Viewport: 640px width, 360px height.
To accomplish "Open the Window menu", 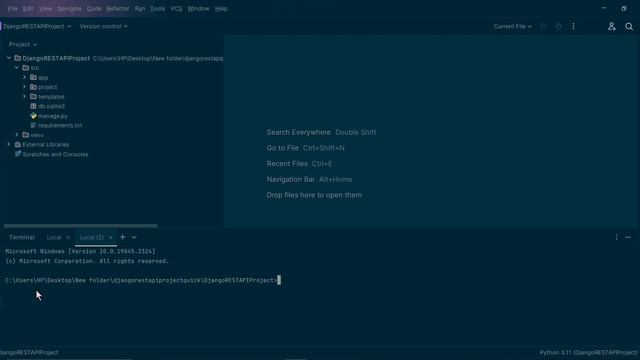I will (x=198, y=9).
